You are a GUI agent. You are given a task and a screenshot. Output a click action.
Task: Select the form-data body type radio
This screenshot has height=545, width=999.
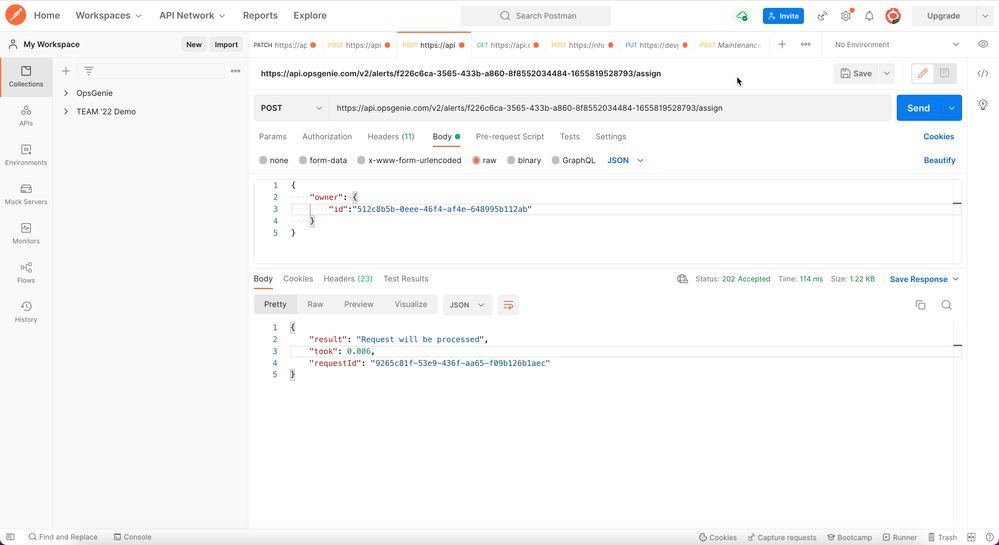coord(303,161)
